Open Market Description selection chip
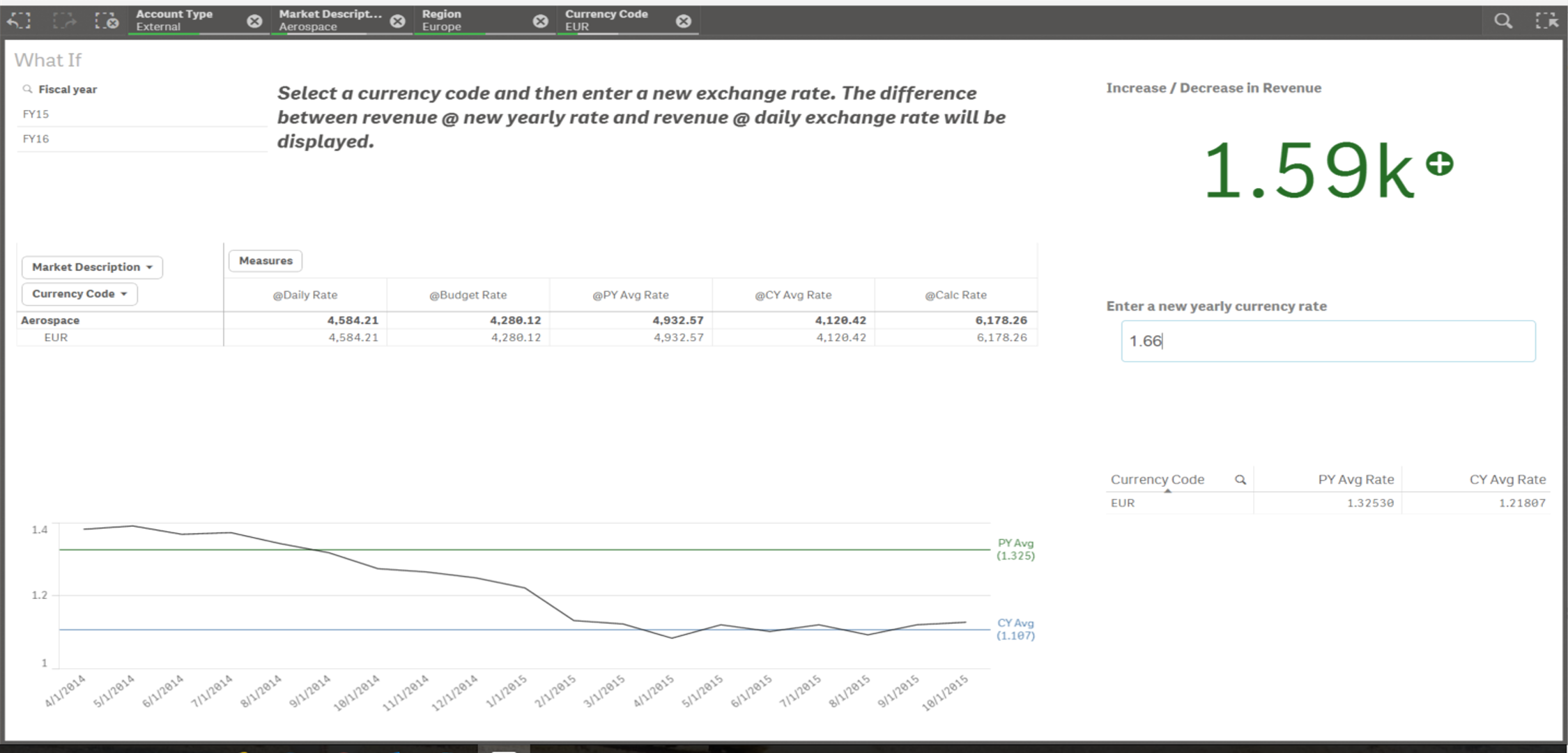Viewport: 1568px width, 753px height. click(x=330, y=20)
